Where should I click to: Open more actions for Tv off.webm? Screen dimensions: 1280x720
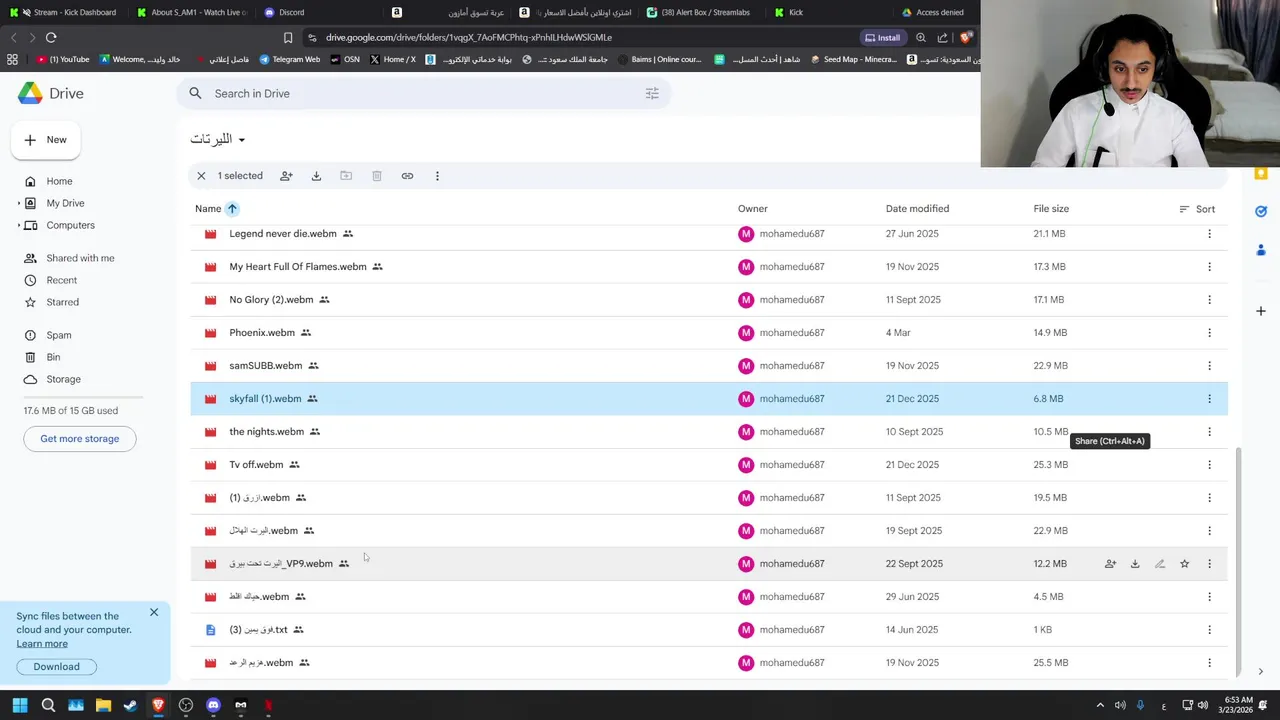1209,465
